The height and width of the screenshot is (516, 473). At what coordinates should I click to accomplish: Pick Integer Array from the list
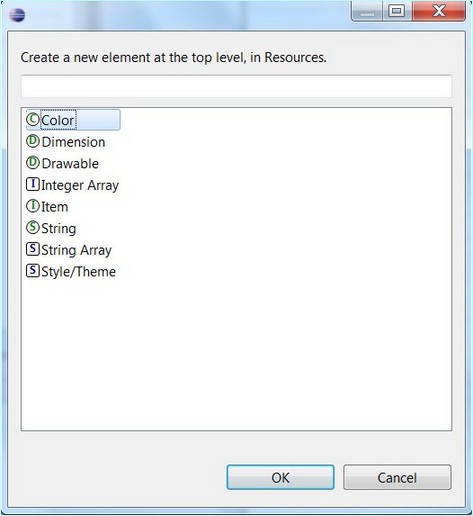pyautogui.click(x=80, y=186)
